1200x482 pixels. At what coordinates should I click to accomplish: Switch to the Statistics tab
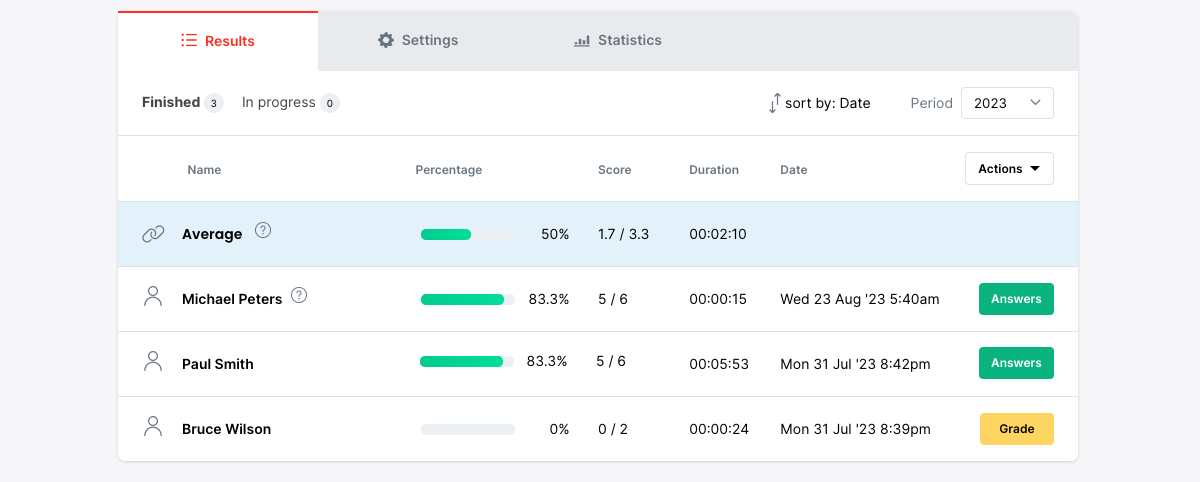pos(617,41)
